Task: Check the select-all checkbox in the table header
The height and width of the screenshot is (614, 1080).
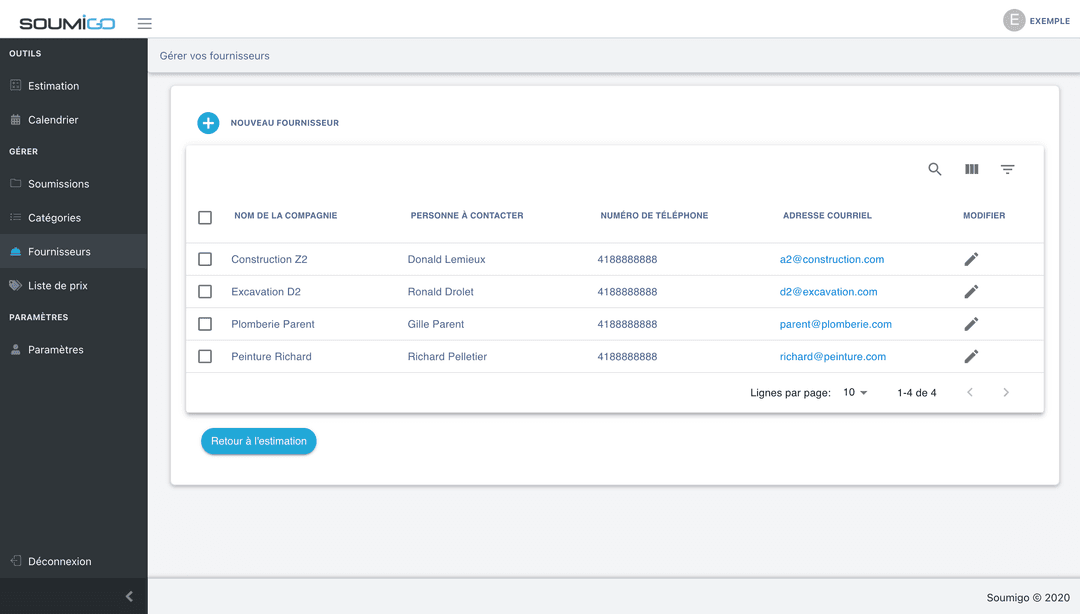Action: [205, 216]
